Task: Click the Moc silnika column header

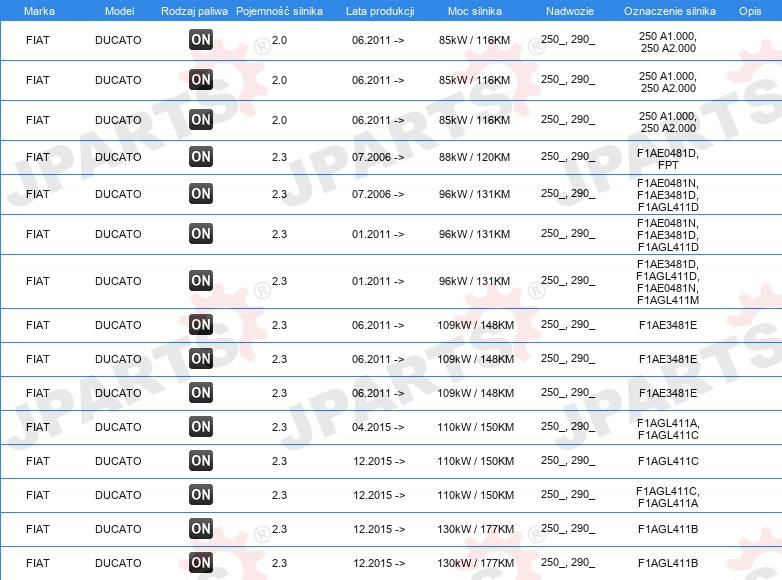Action: tap(475, 11)
